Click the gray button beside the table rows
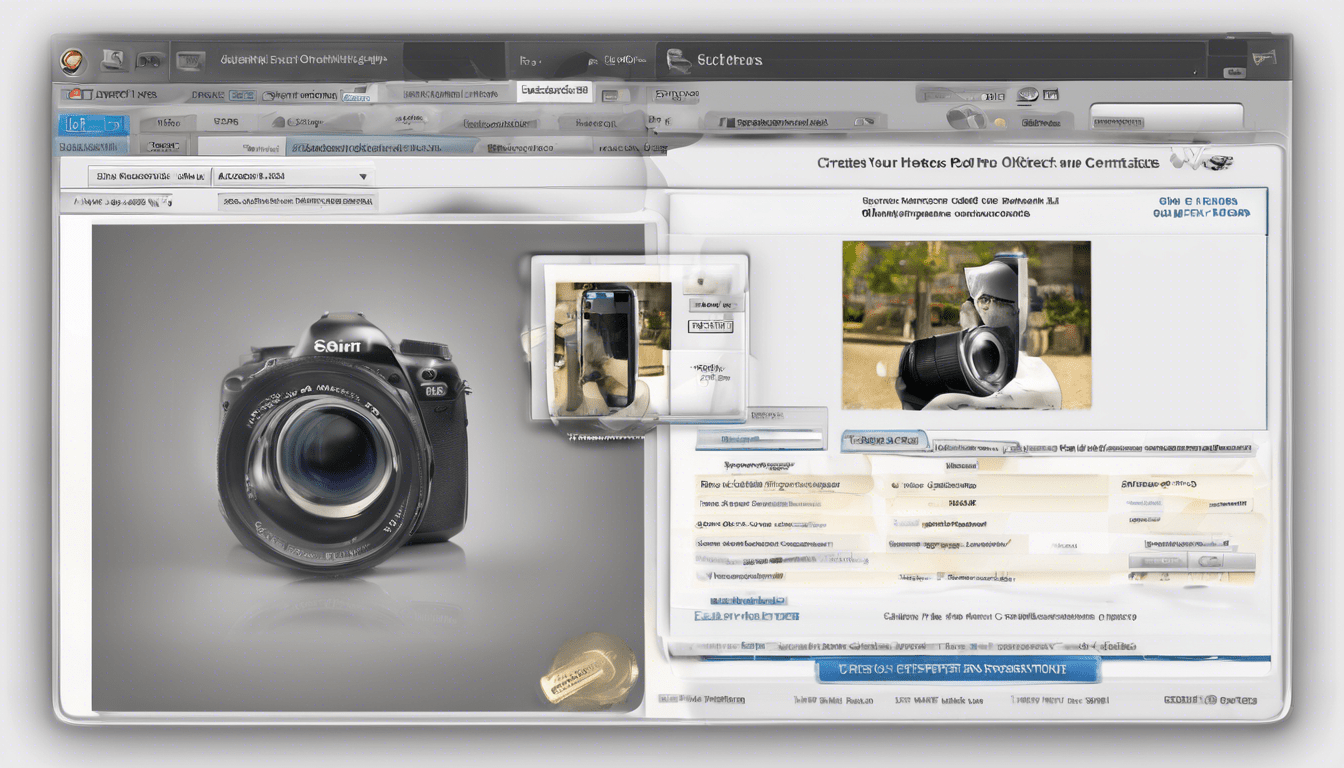The width and height of the screenshot is (1344, 768). pyautogui.click(x=1191, y=562)
